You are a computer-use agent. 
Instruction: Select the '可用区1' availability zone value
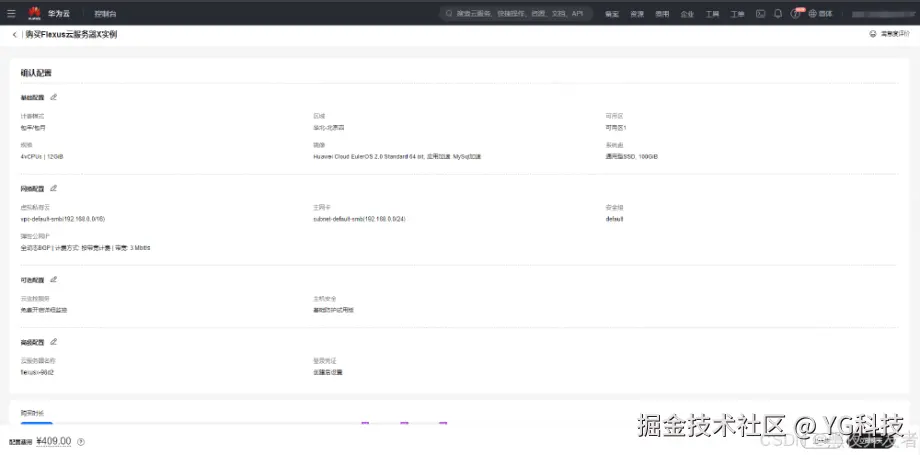tap(616, 127)
